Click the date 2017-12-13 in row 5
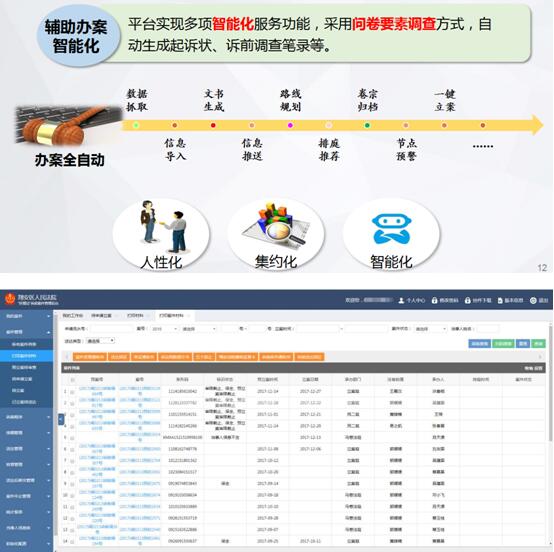554x552 pixels. 310,438
